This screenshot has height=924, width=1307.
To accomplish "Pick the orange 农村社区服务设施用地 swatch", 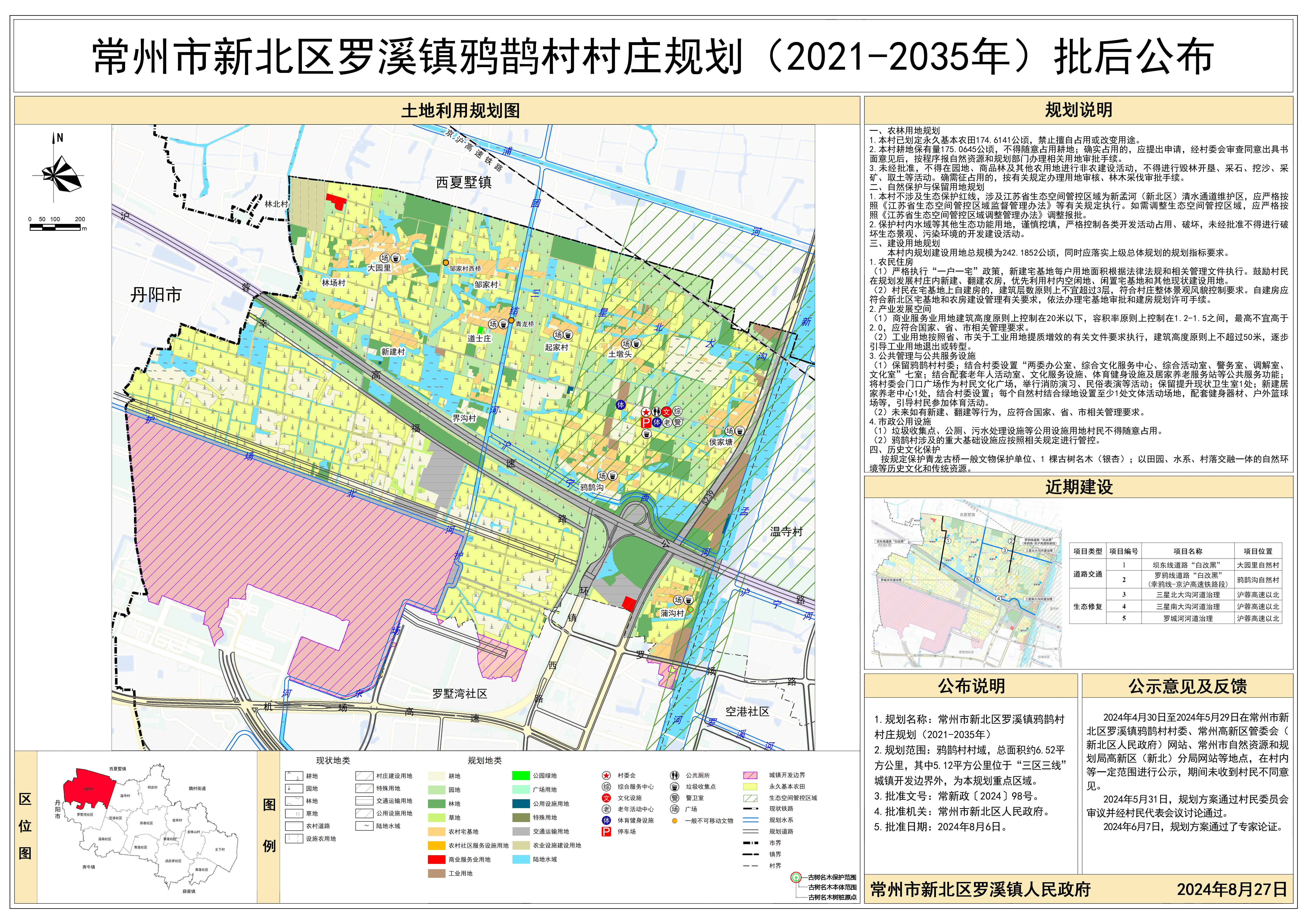I will coord(437,846).
